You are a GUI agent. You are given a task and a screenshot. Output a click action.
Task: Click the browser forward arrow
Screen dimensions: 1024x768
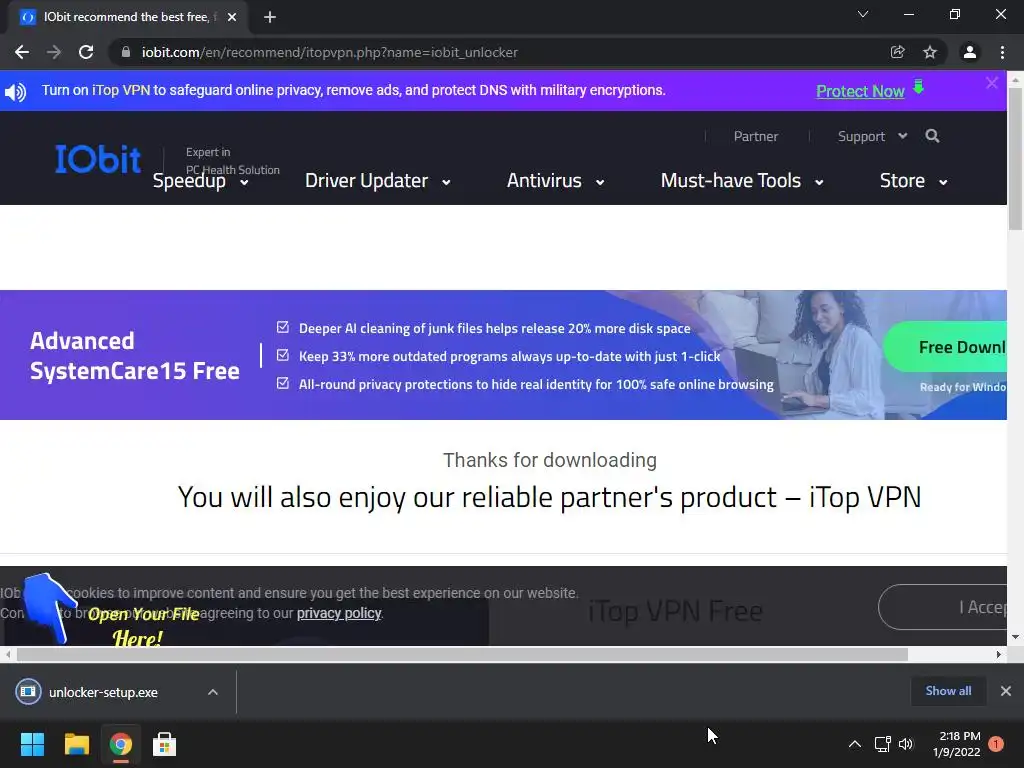point(54,52)
